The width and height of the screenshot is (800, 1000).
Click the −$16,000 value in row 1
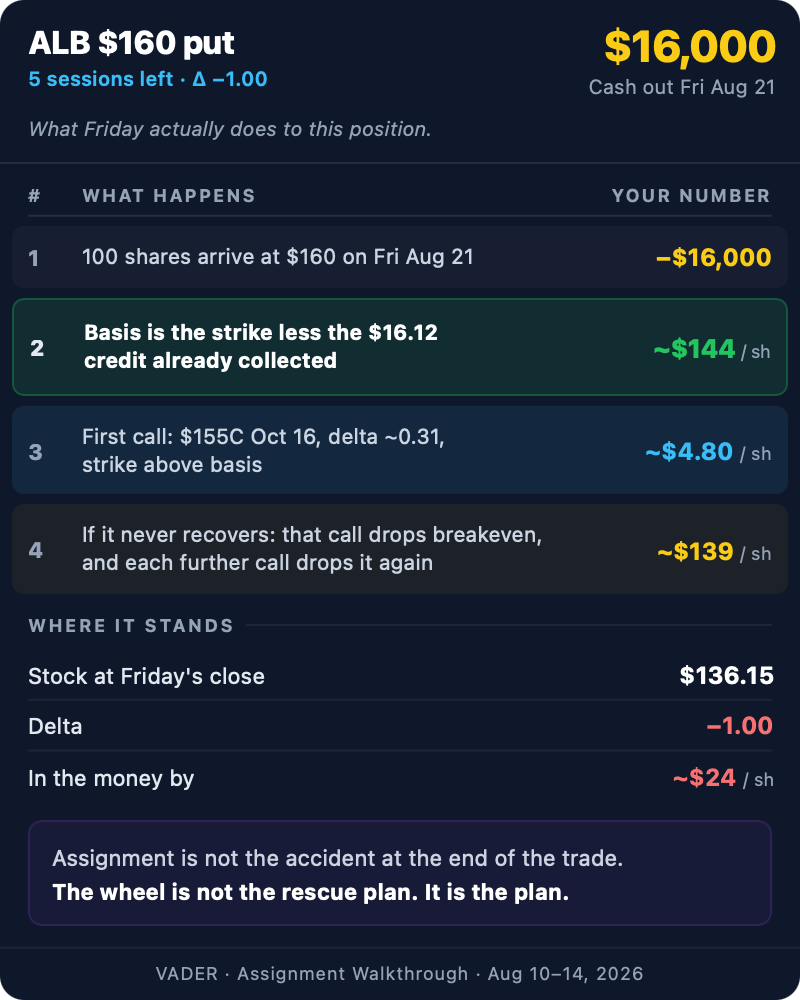coord(713,258)
